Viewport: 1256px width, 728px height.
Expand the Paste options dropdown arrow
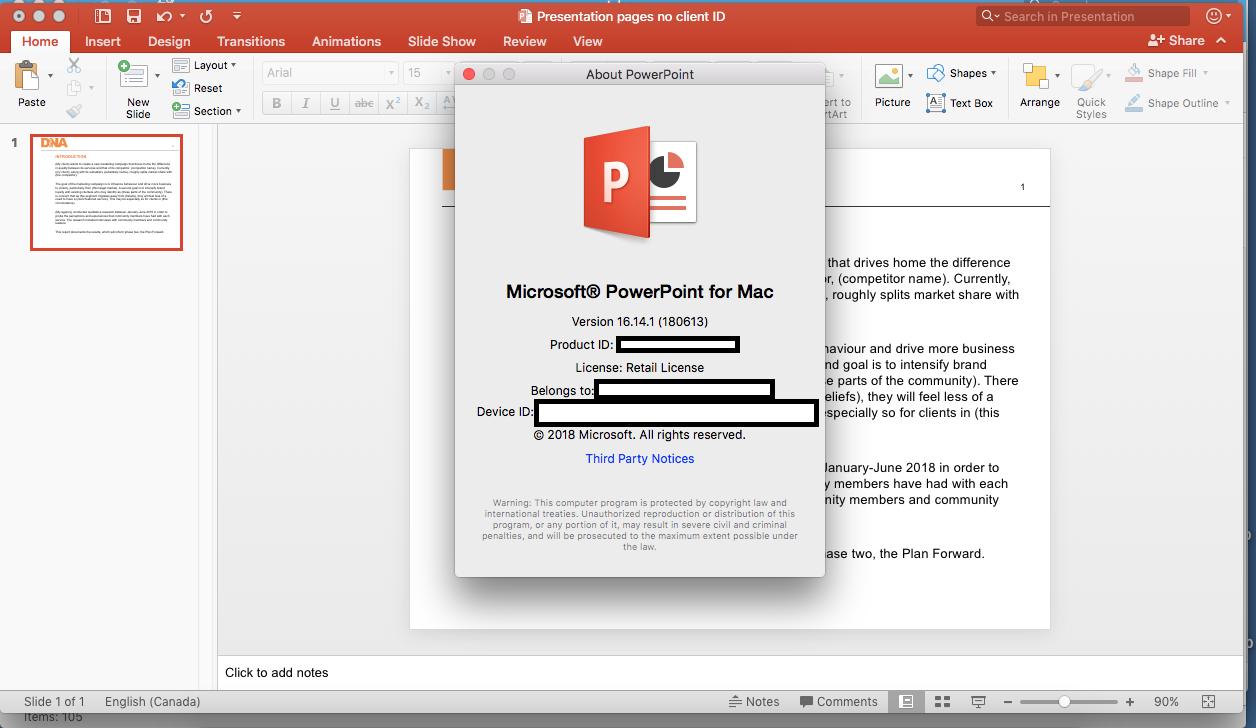coord(51,75)
